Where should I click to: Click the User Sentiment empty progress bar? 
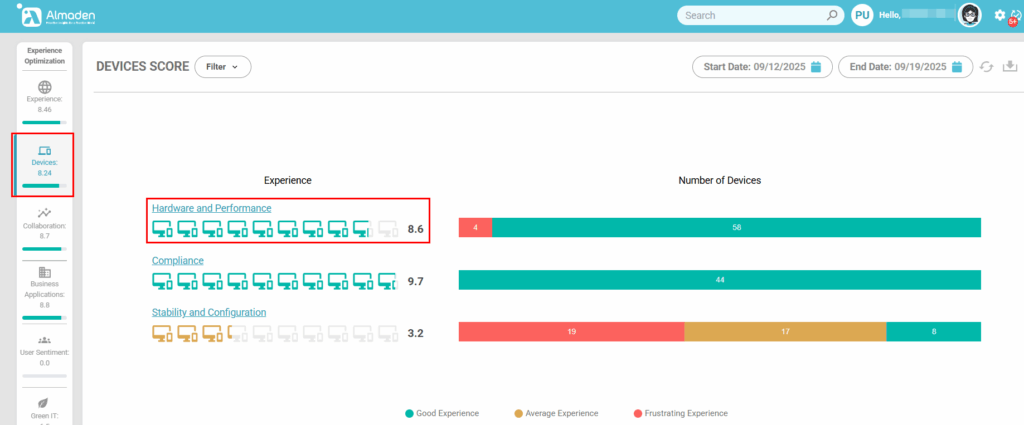point(44,376)
